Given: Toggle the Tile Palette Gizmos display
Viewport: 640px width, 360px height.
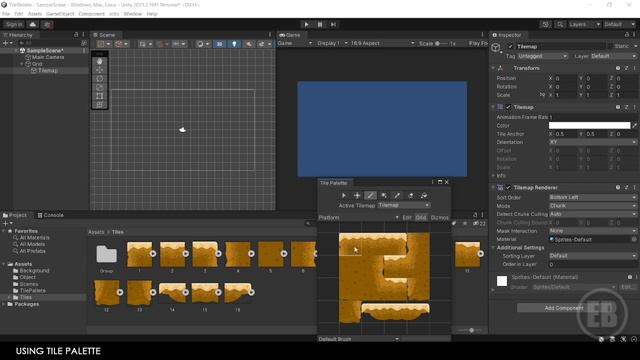Looking at the screenshot, I should click(439, 218).
